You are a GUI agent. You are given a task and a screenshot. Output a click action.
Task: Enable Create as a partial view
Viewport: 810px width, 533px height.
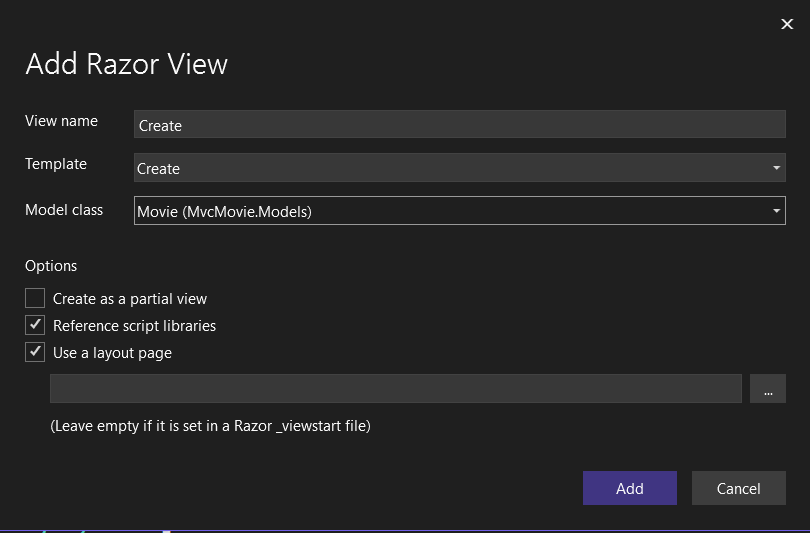click(x=35, y=299)
